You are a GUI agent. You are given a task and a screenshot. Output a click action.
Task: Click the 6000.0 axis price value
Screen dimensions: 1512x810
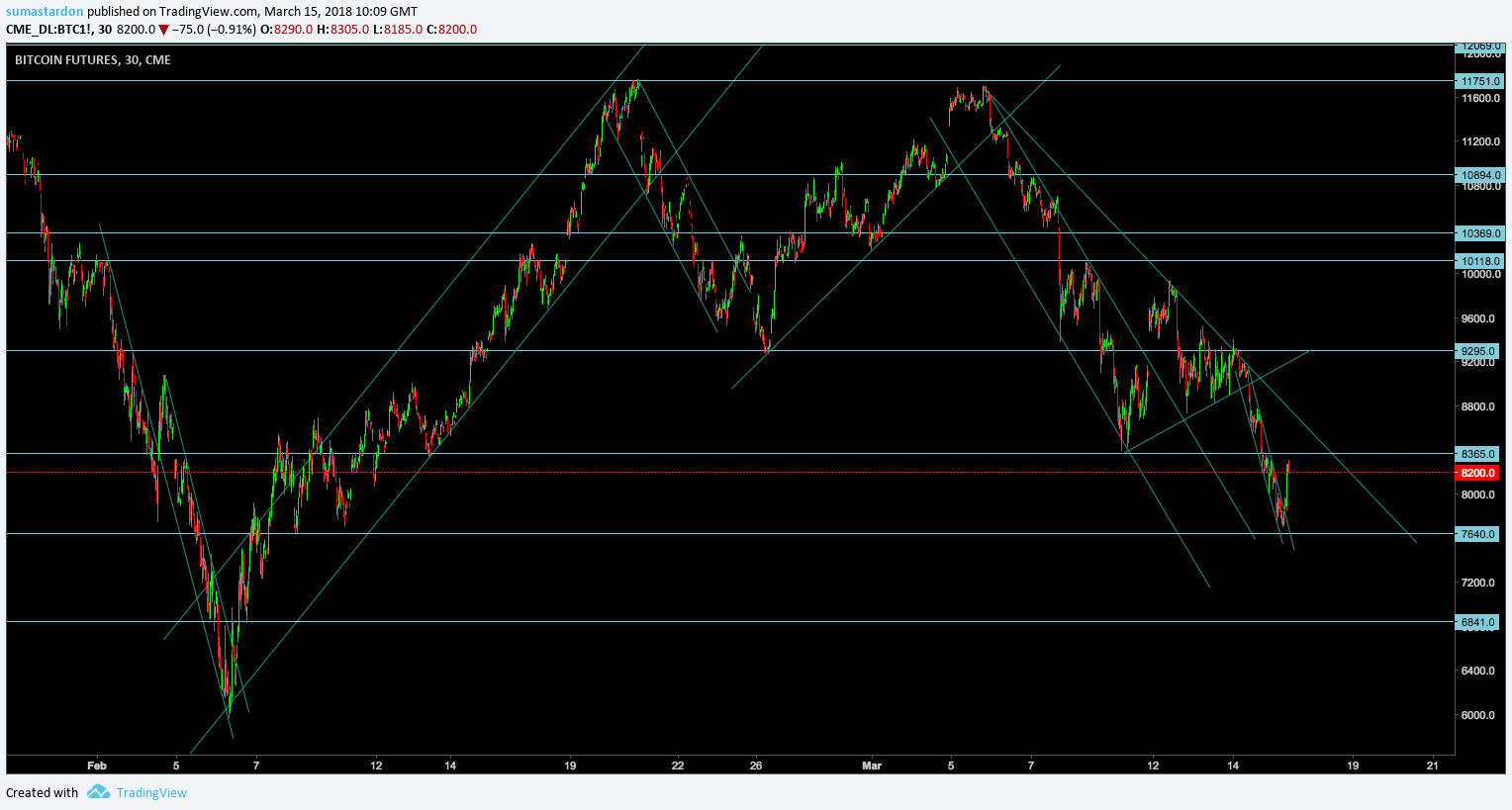1478,715
